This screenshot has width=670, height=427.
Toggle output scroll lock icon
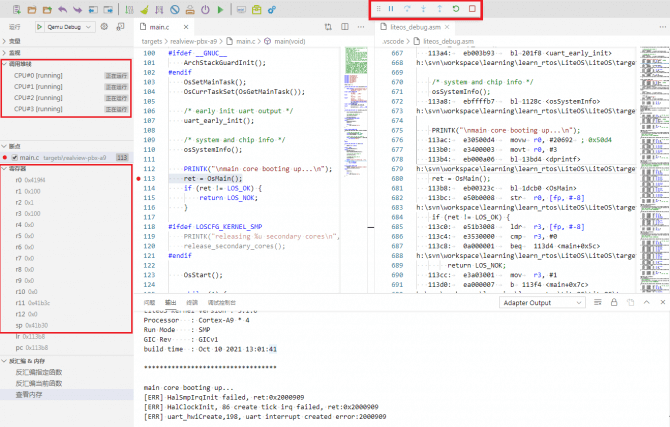coord(614,302)
